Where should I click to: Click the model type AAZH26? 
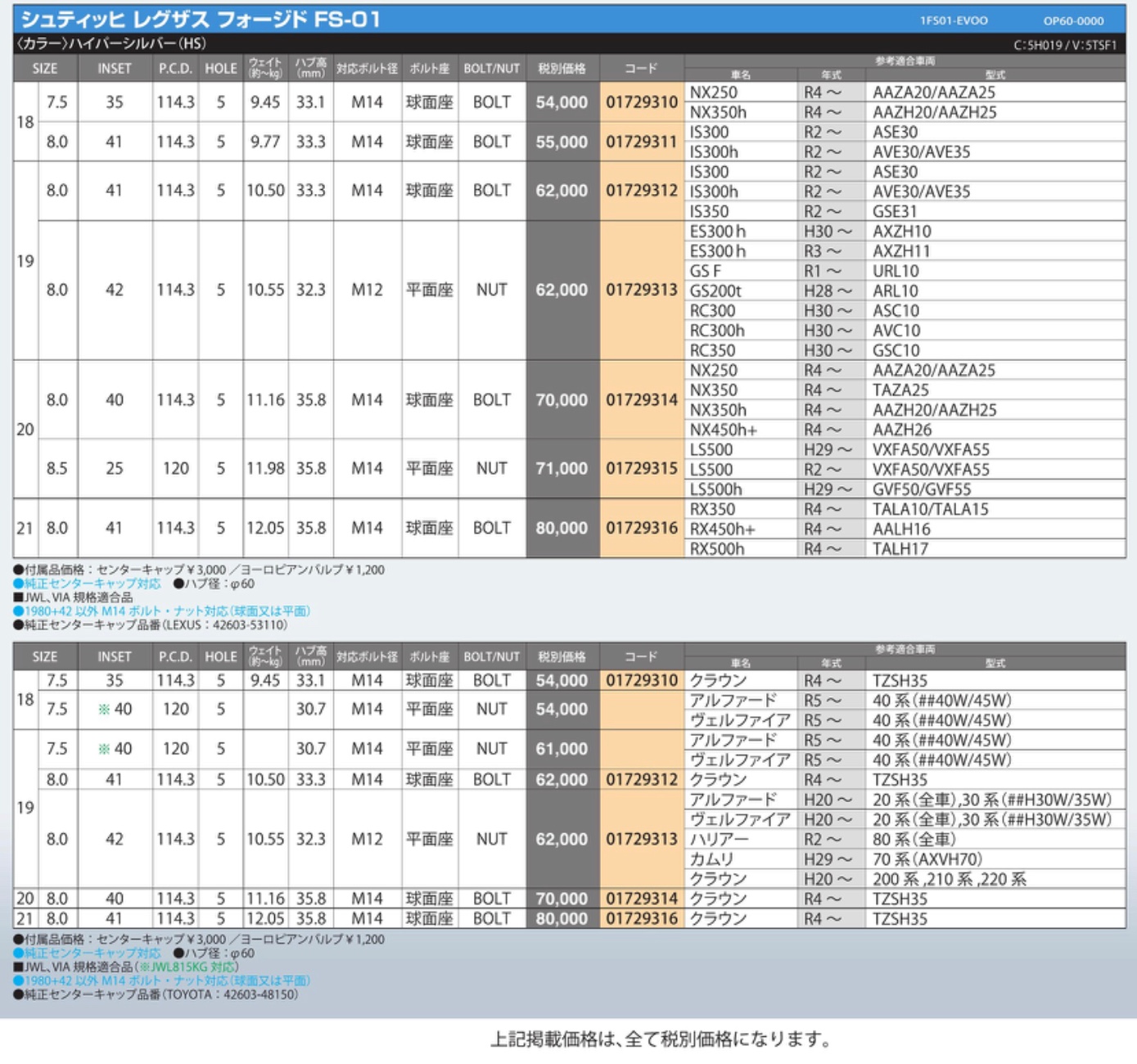[902, 430]
